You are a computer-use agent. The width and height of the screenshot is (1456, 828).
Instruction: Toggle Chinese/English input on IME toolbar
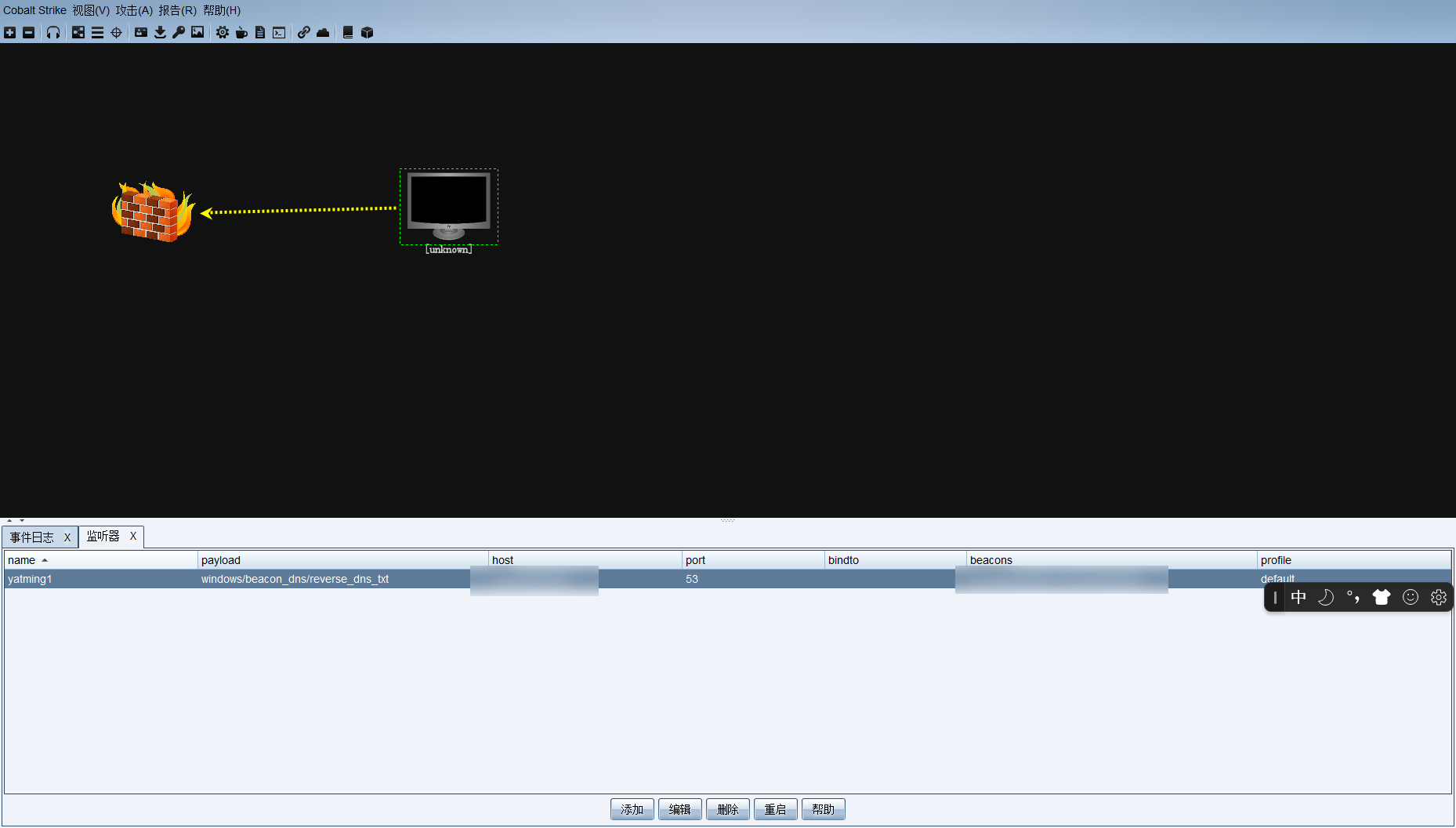pyautogui.click(x=1298, y=597)
